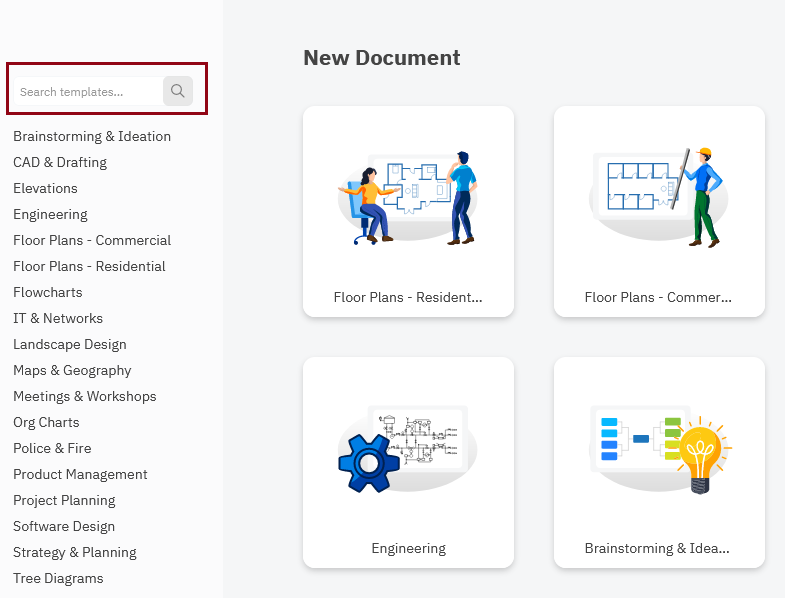The width and height of the screenshot is (785, 598).
Task: Select the IT & Networks category
Action: [58, 318]
